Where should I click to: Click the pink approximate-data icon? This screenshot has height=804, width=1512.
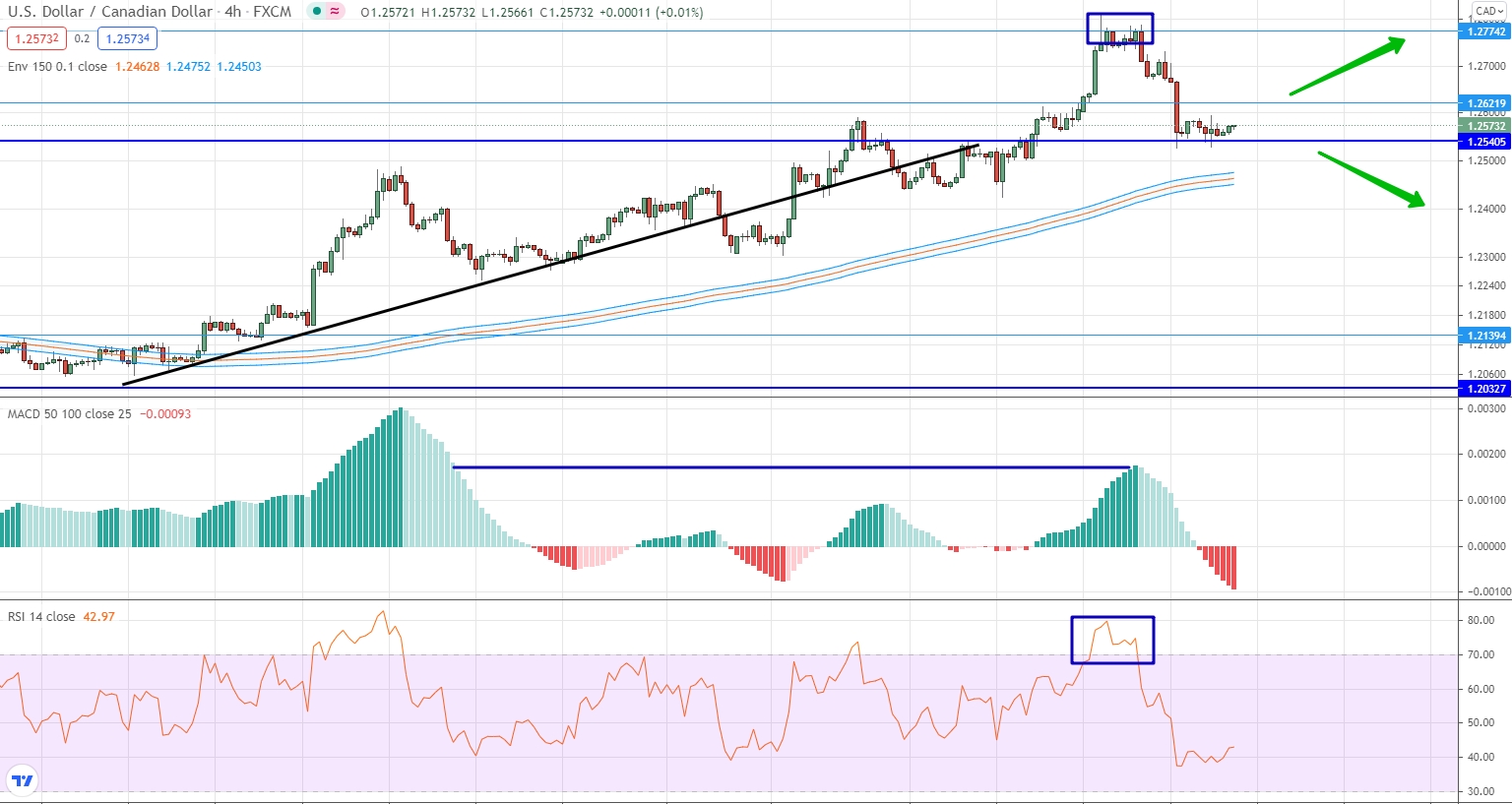(336, 12)
